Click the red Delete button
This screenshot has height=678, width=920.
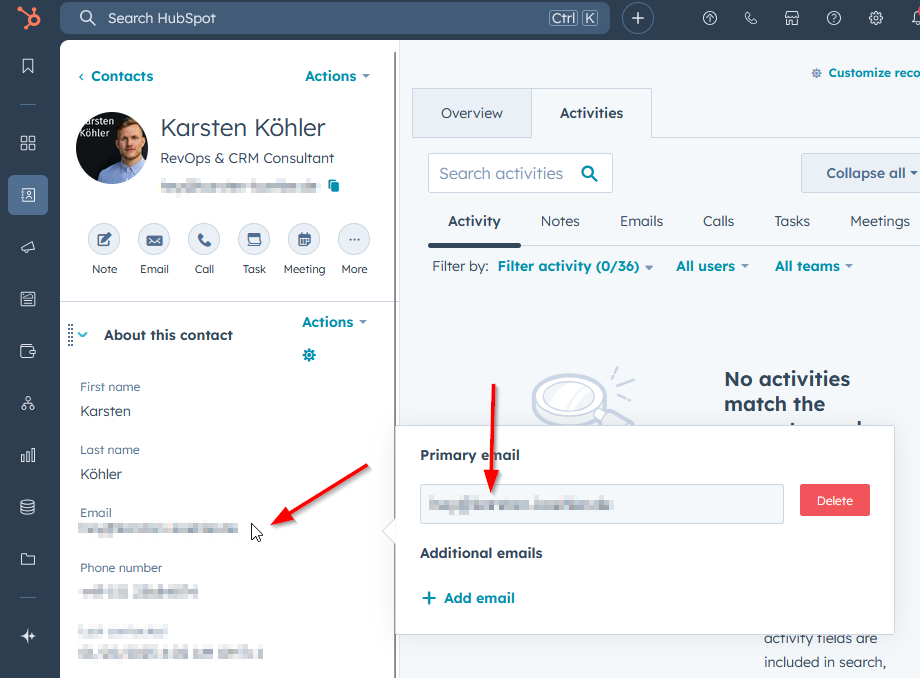pyautogui.click(x=834, y=500)
